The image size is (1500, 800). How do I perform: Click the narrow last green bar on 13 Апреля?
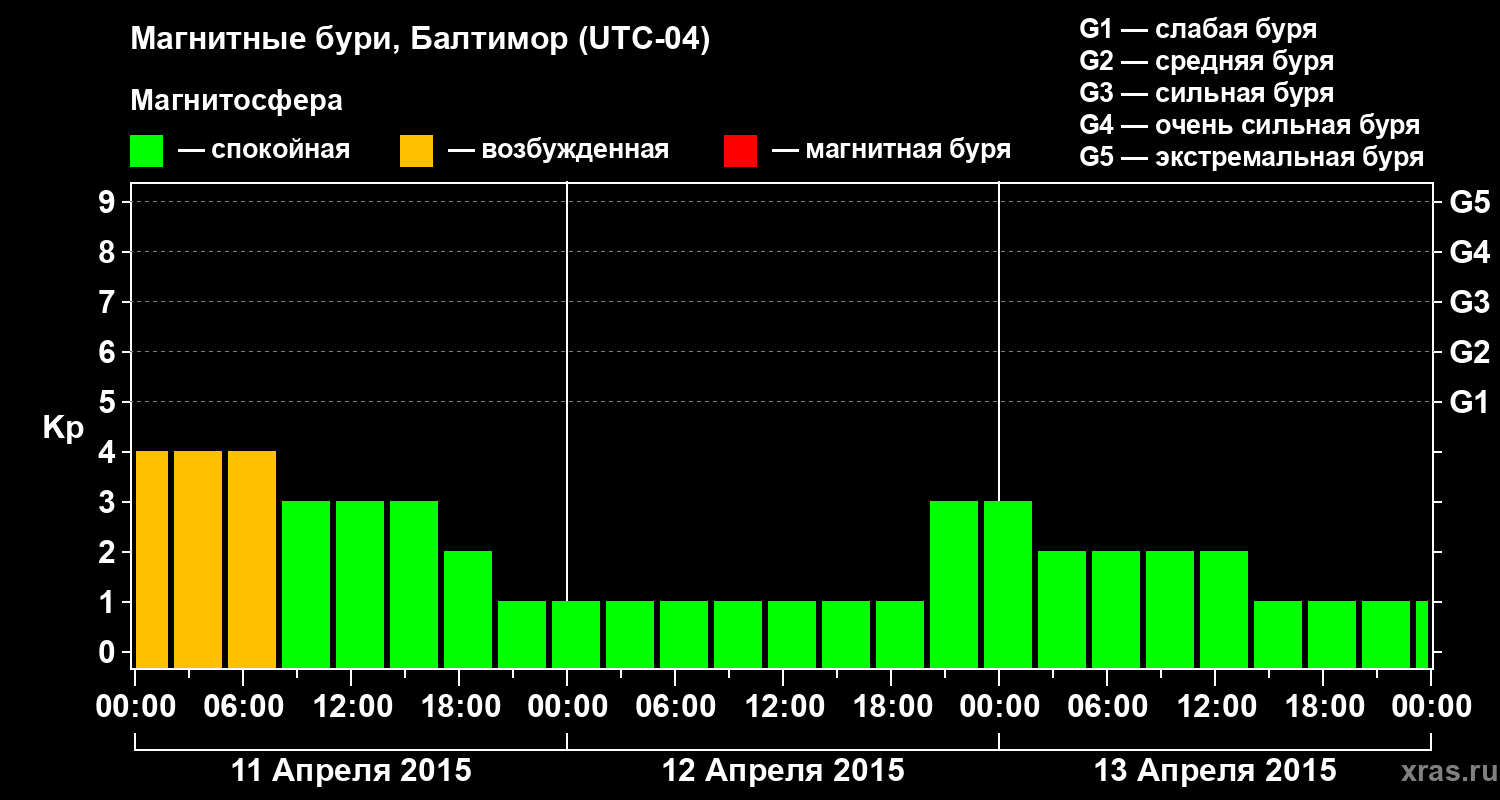click(1422, 634)
